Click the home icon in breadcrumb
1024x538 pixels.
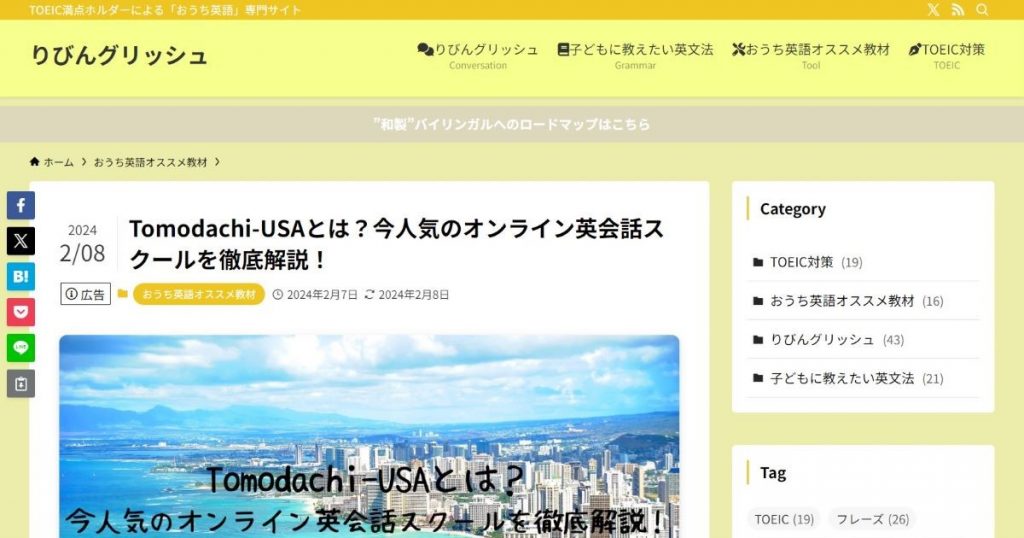pyautogui.click(x=35, y=162)
